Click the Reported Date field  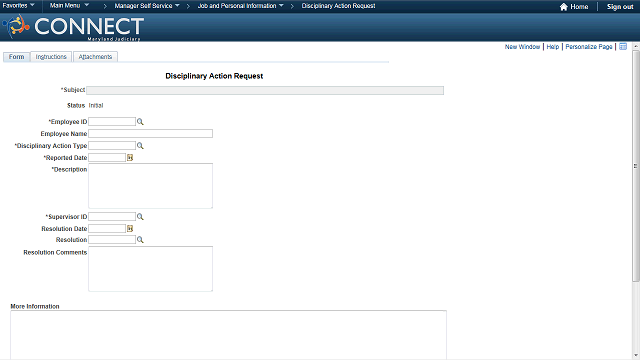click(x=107, y=158)
